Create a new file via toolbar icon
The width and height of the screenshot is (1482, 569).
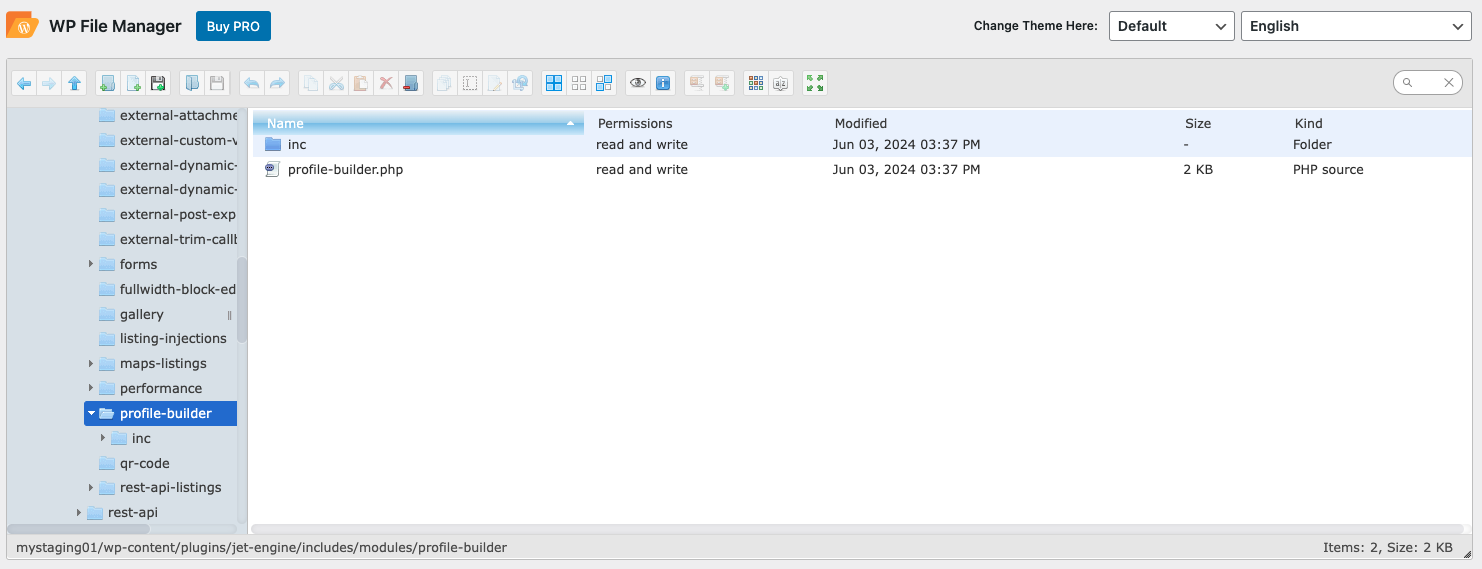133,84
